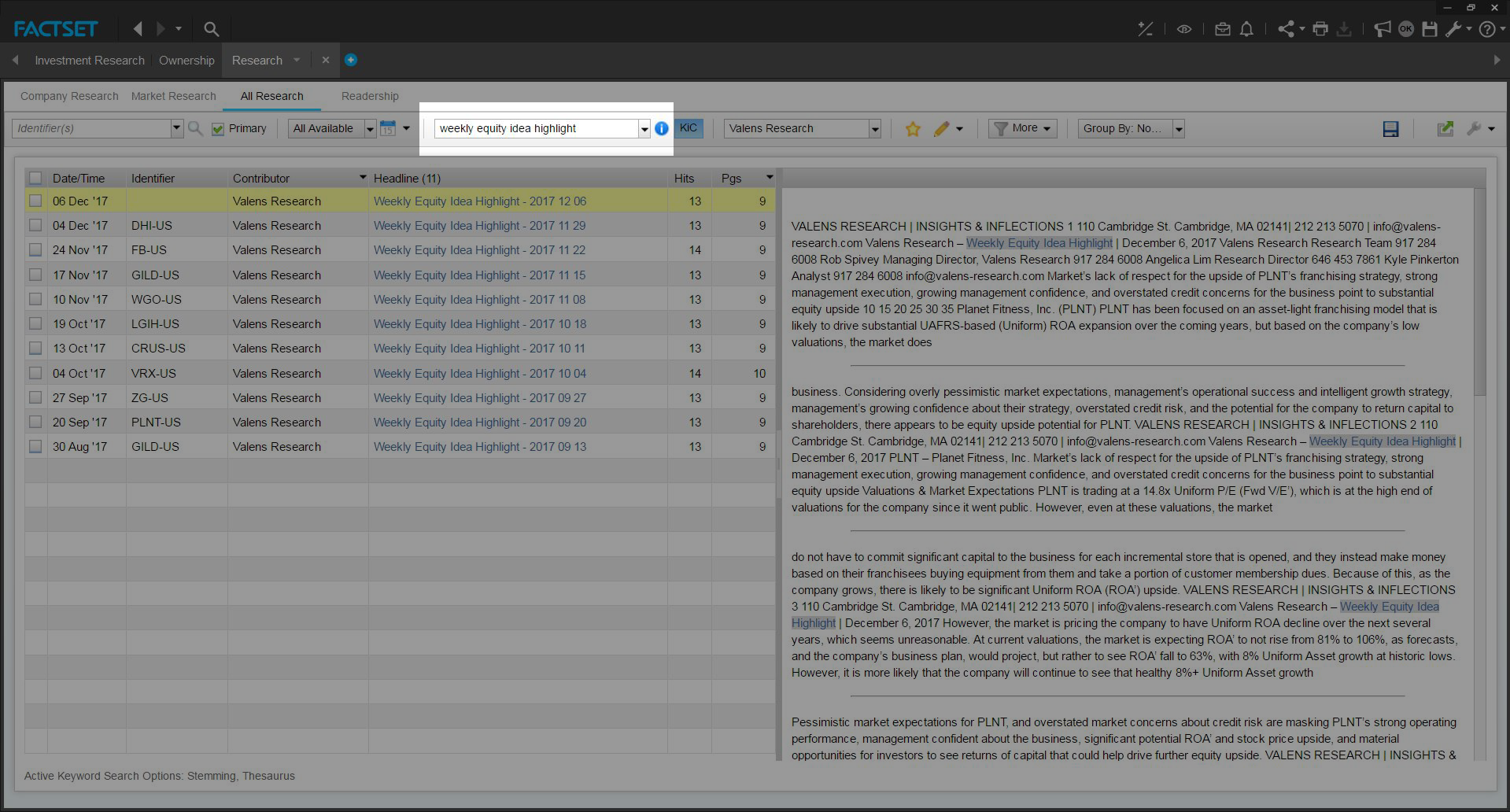This screenshot has height=812, width=1510.
Task: Open the help question mark icon
Action: coord(1486,29)
